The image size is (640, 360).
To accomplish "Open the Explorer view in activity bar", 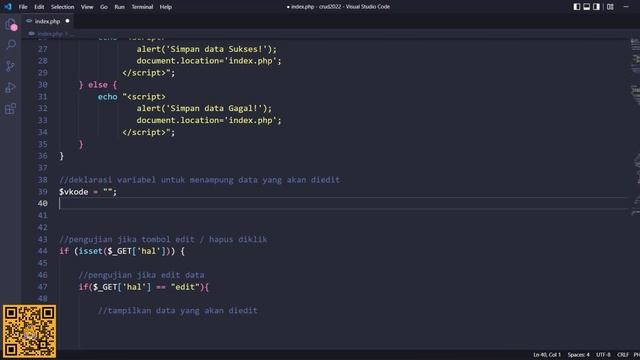I will [x=11, y=24].
